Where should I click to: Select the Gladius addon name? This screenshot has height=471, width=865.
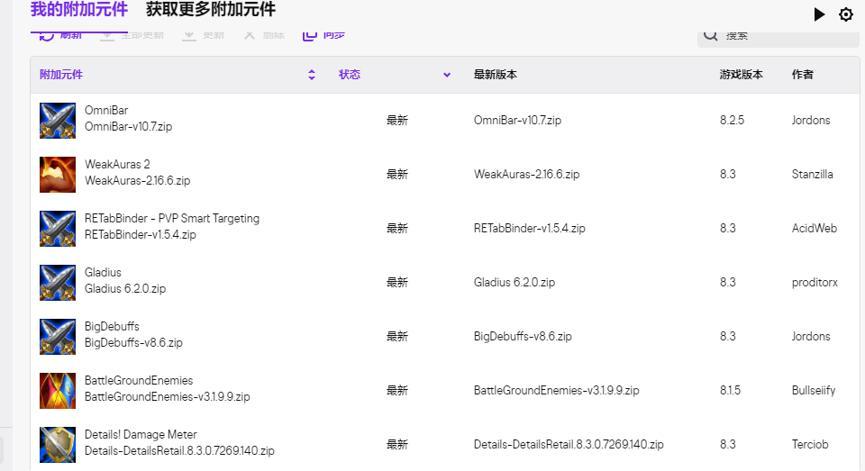pyautogui.click(x=103, y=272)
